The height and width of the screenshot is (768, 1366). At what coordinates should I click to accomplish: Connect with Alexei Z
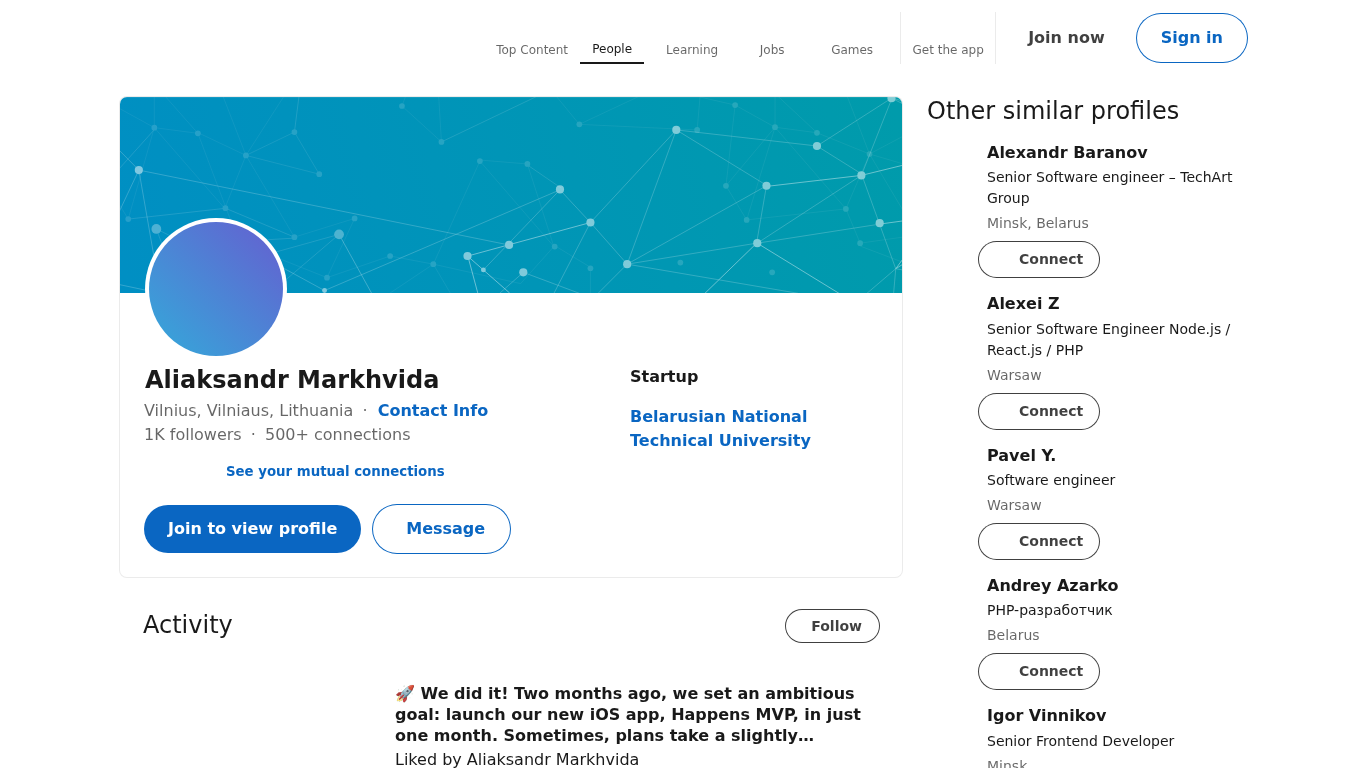tap(1039, 411)
